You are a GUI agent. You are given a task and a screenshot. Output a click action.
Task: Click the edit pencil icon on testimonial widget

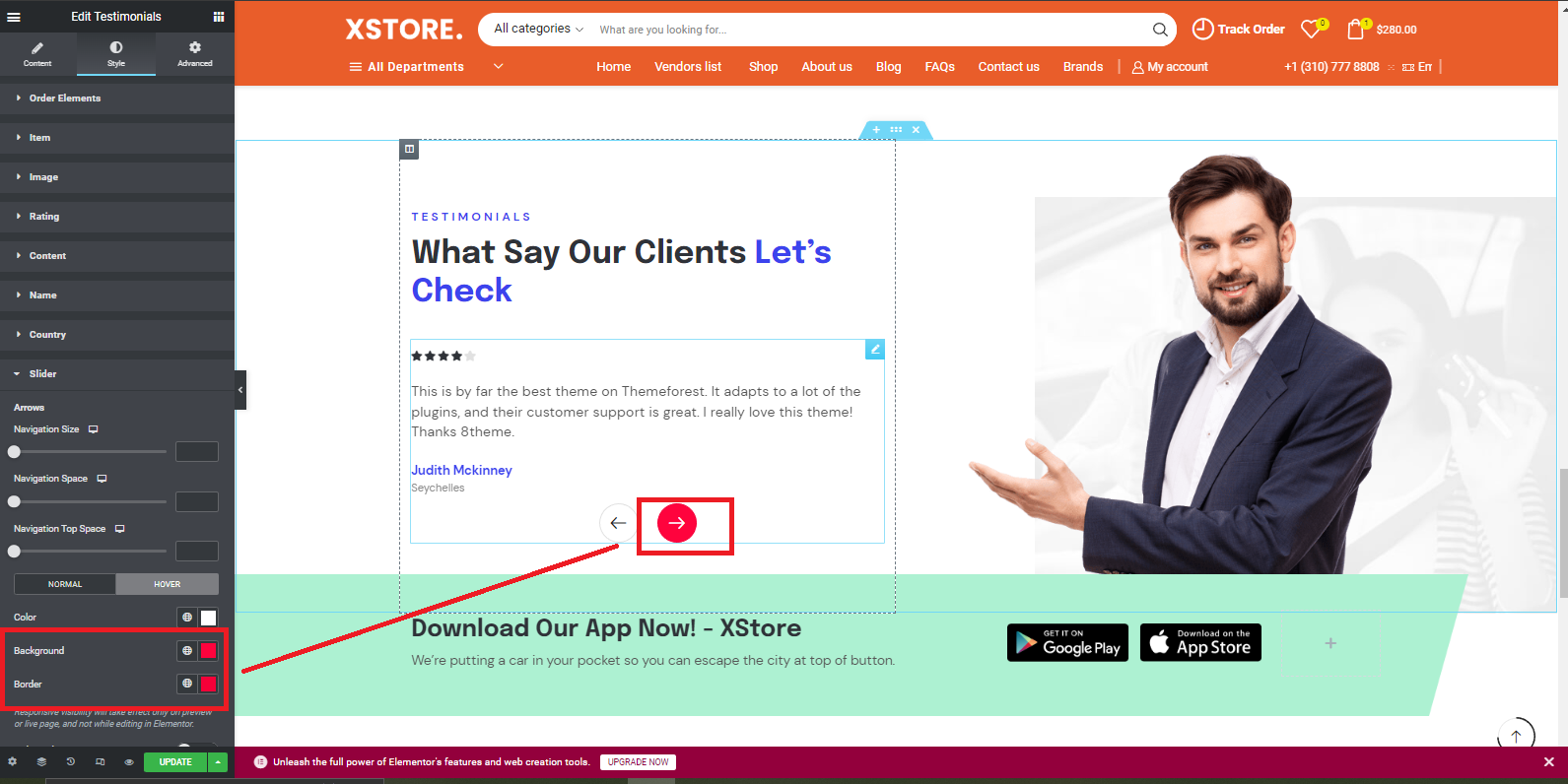[x=874, y=349]
